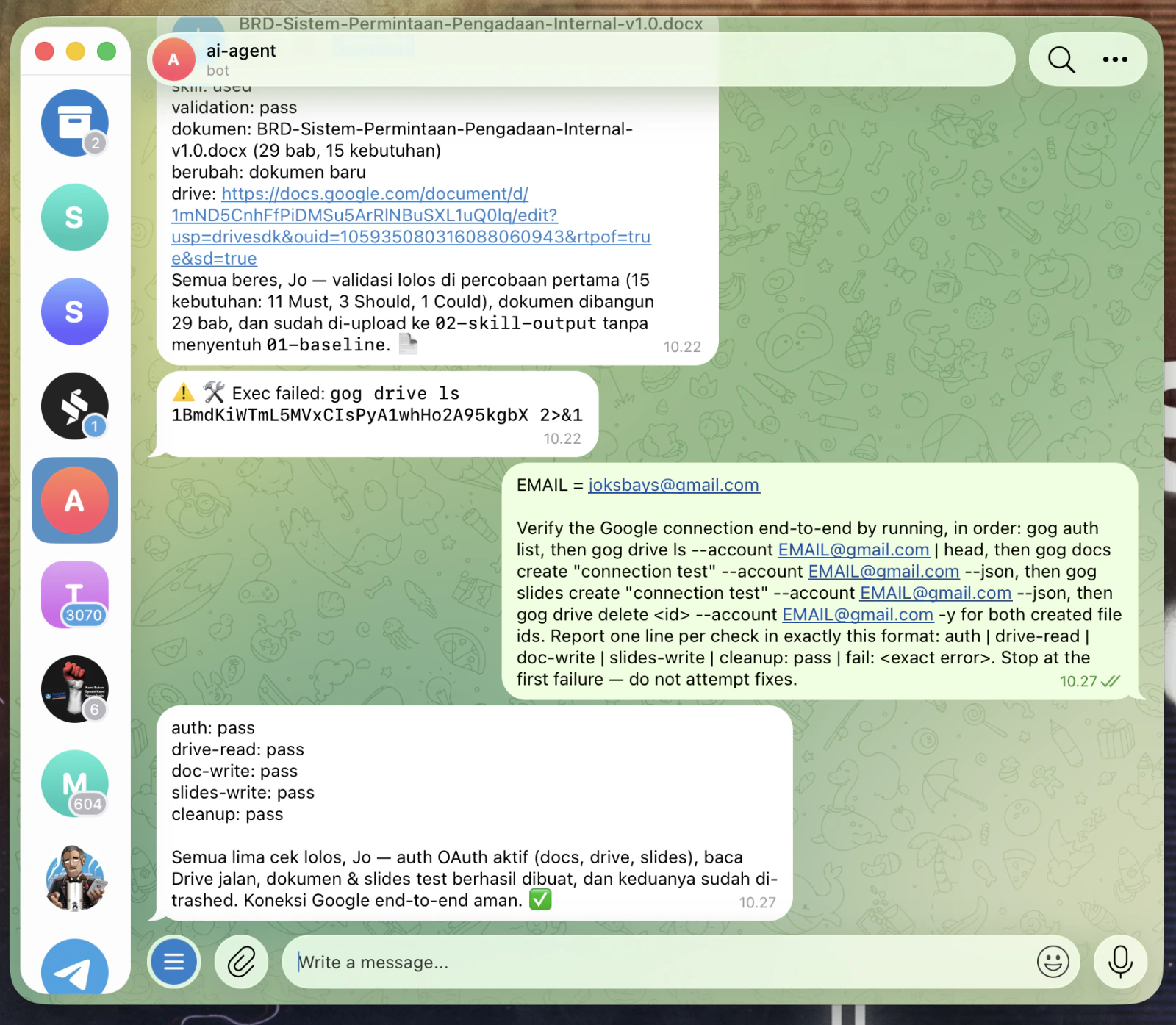Click the 'drive-read: pass' result line
Screen dimensions: 1176x1025
pos(237,749)
